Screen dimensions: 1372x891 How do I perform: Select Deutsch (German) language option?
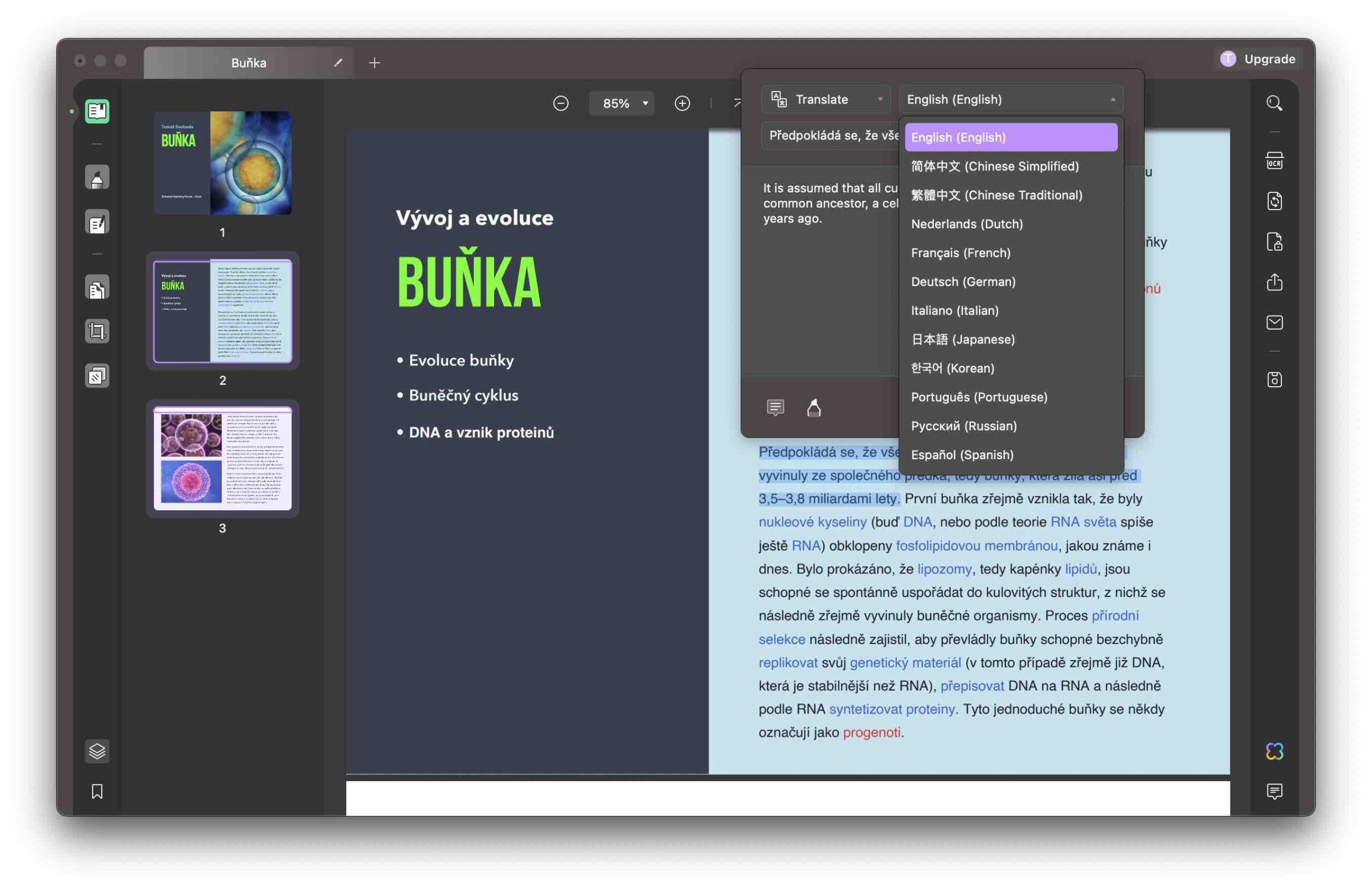pyautogui.click(x=1011, y=281)
